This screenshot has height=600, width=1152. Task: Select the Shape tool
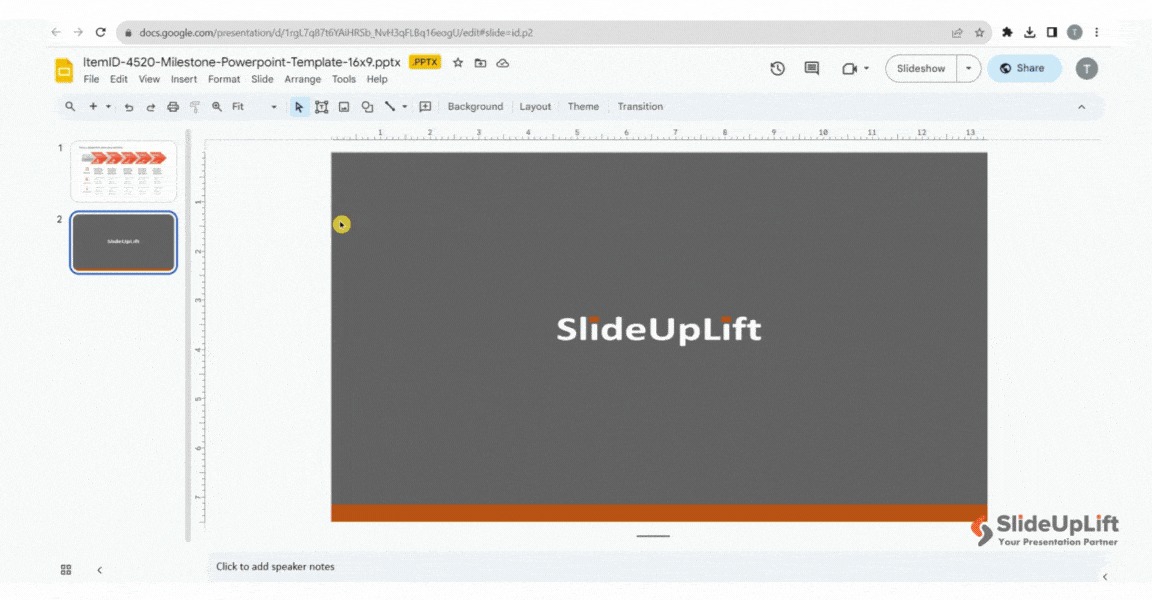click(367, 106)
